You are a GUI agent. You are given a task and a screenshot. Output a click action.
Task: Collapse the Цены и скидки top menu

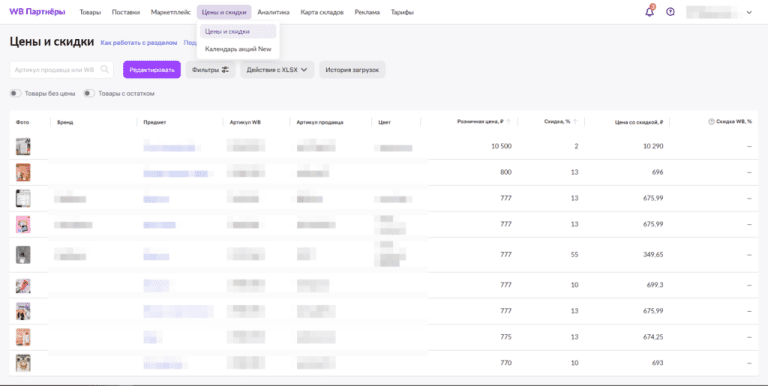[x=224, y=12]
